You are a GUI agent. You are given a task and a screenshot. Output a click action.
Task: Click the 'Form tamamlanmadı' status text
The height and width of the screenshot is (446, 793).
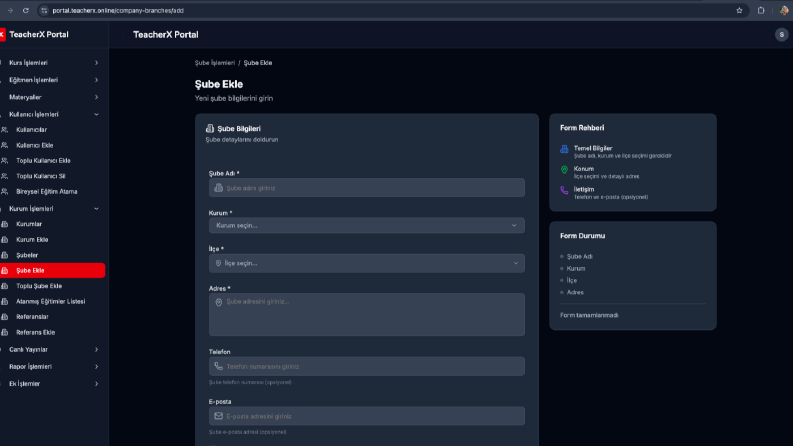coord(589,315)
